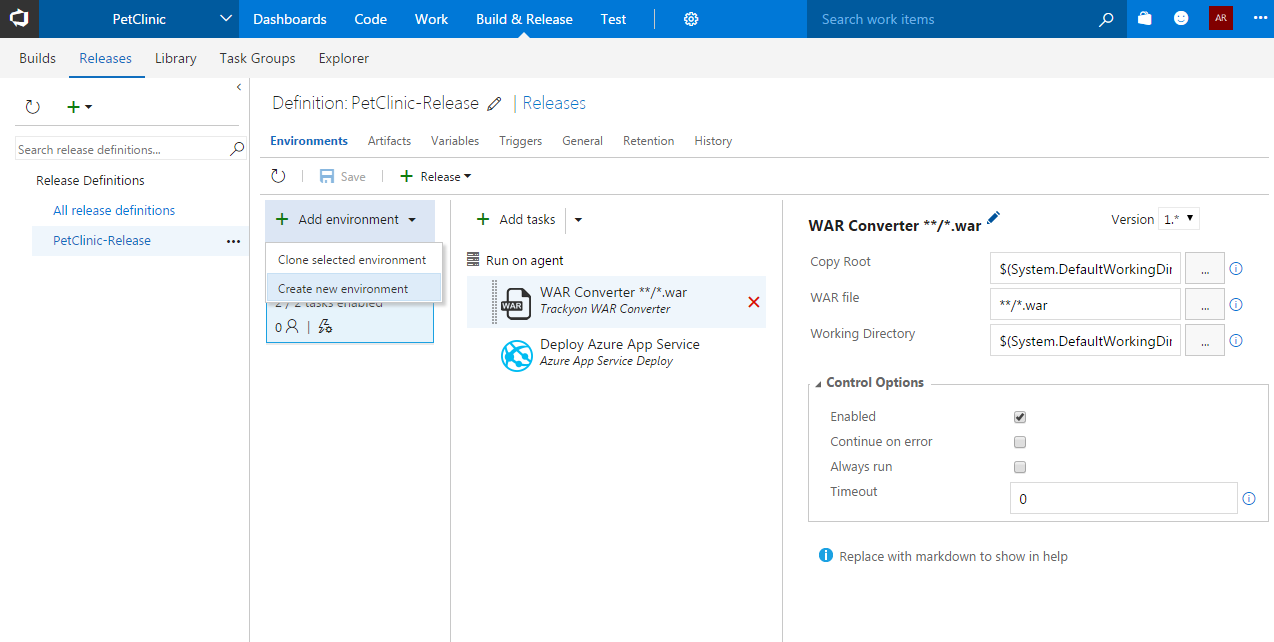The image size is (1274, 642).
Task: Open the Dashboards hub
Action: click(x=290, y=19)
